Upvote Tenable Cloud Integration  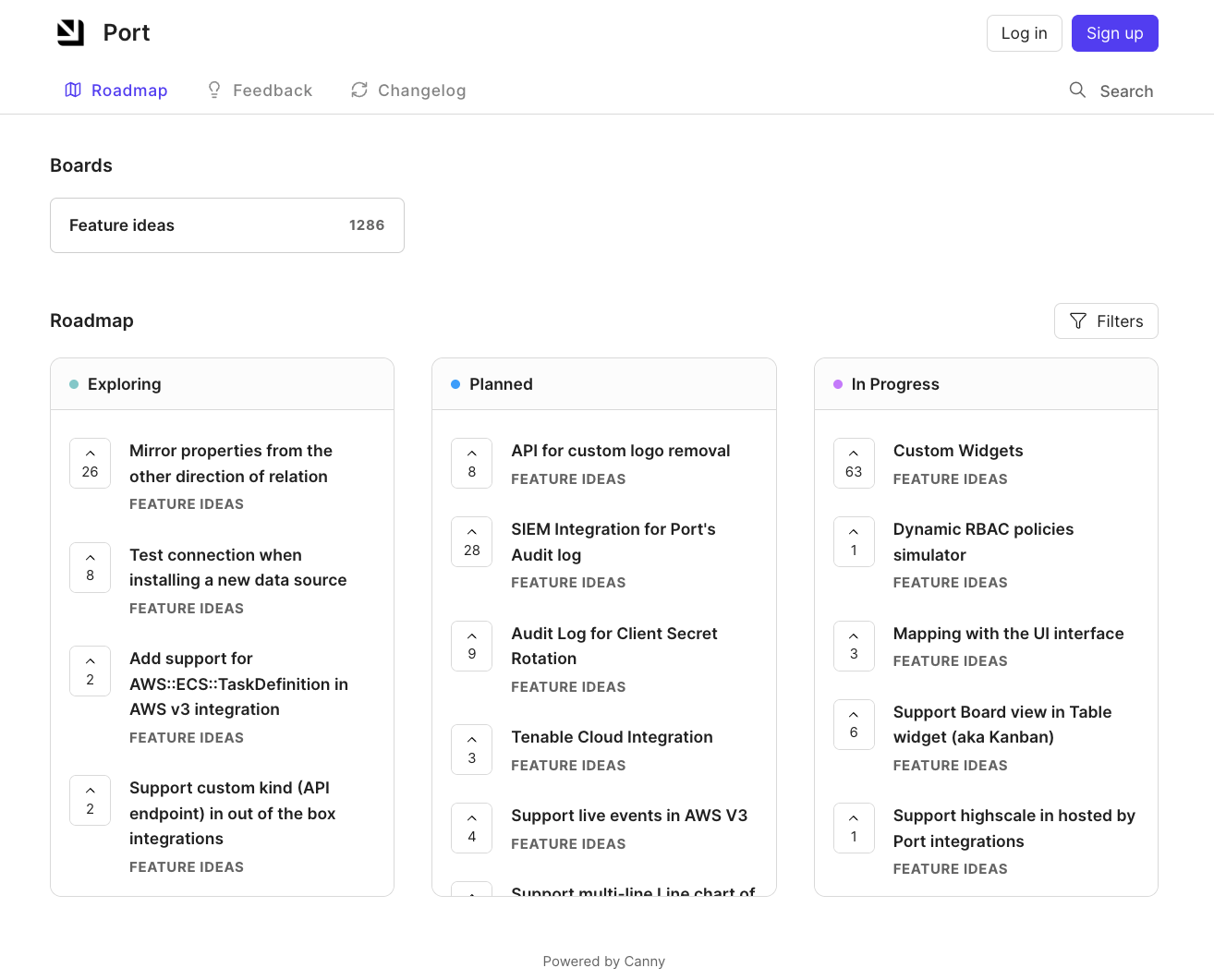(x=471, y=749)
